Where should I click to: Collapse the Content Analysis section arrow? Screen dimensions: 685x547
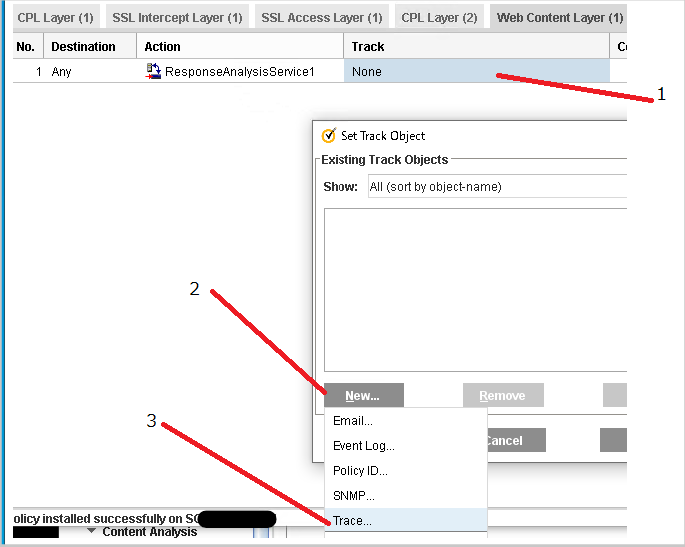tap(91, 531)
